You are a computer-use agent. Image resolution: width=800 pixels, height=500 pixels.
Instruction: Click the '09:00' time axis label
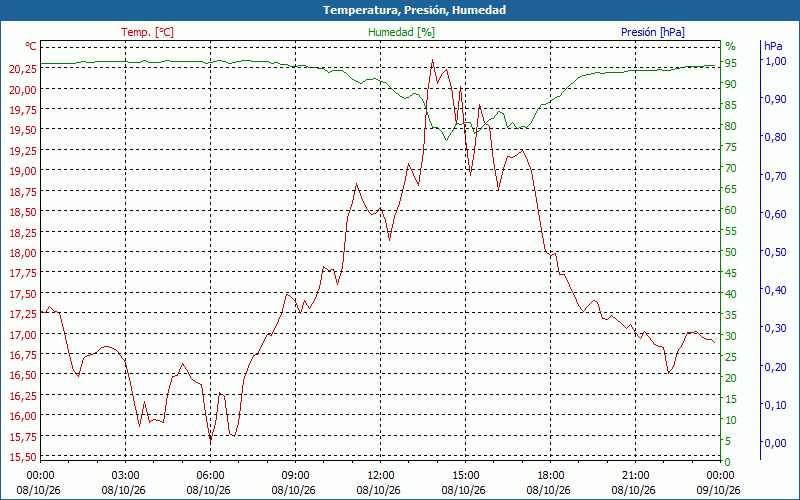295,476
